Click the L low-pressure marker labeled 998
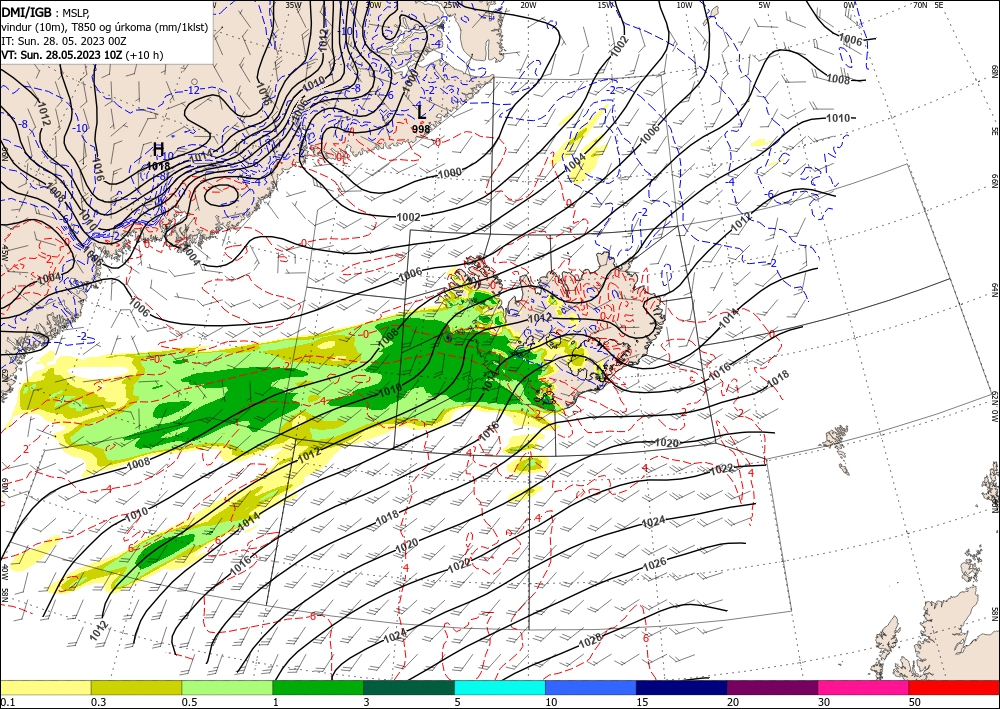Screen dimensions: 1000x709 point(421,111)
